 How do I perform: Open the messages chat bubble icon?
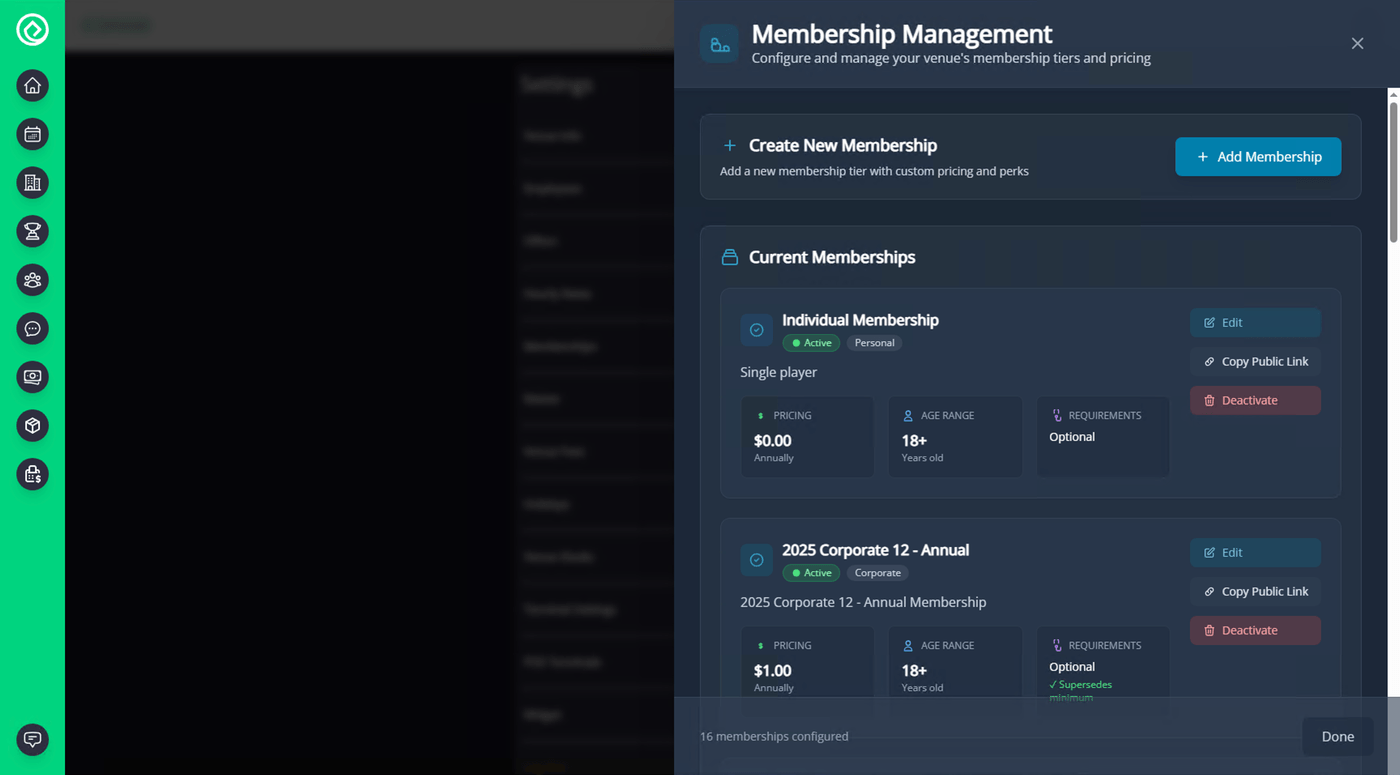click(32, 328)
